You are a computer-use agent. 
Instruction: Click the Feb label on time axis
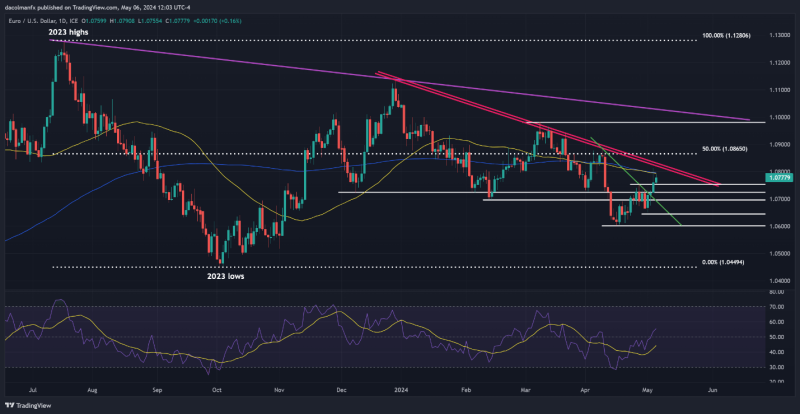tap(466, 389)
